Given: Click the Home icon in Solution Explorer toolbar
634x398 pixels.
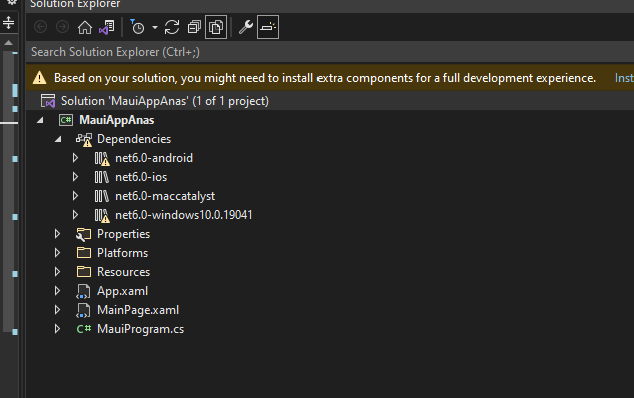Looking at the screenshot, I should 85,28.
